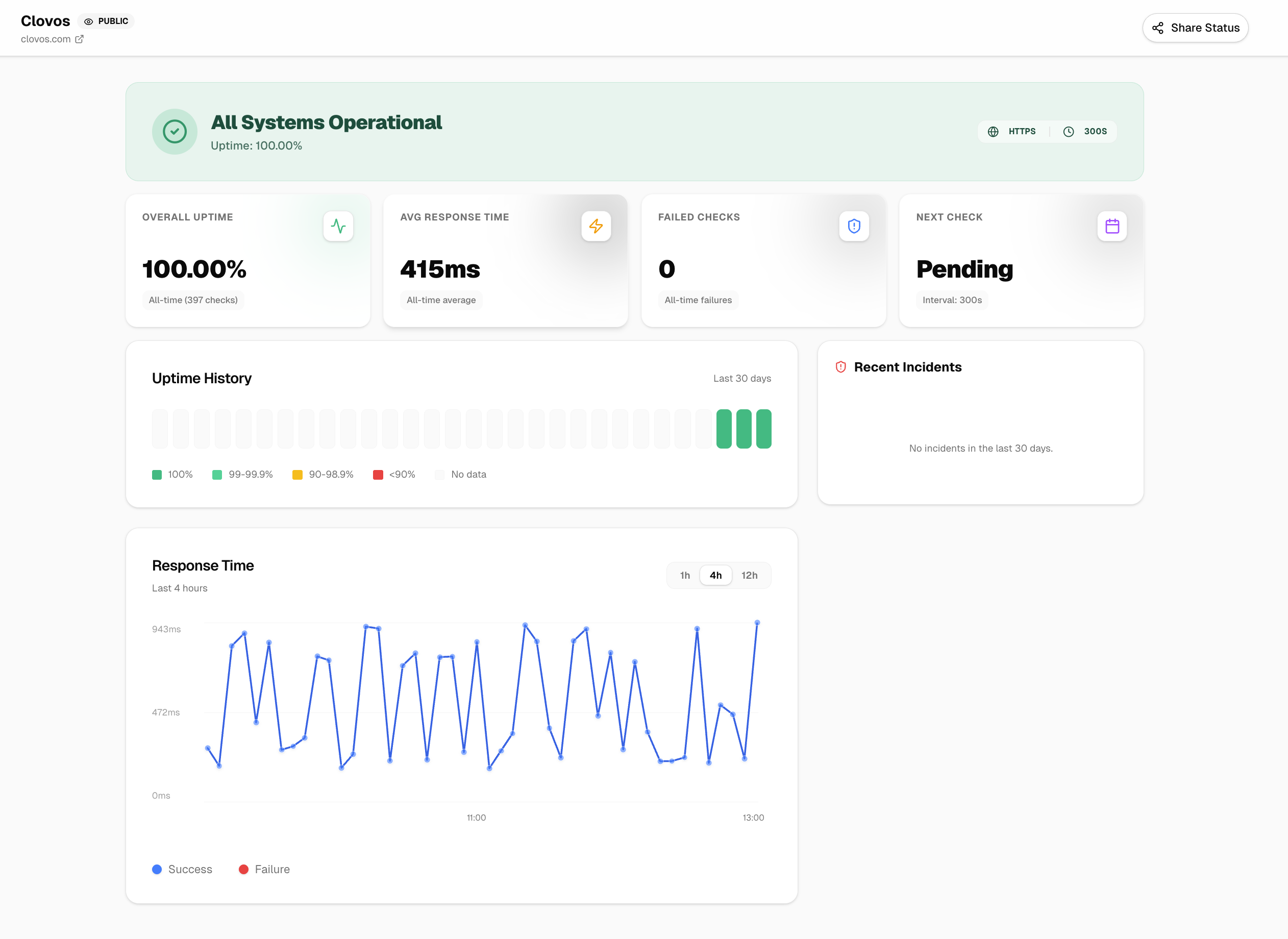The height and width of the screenshot is (939, 1288).
Task: Click the eye icon in the PUBLIC badge
Action: (x=89, y=21)
